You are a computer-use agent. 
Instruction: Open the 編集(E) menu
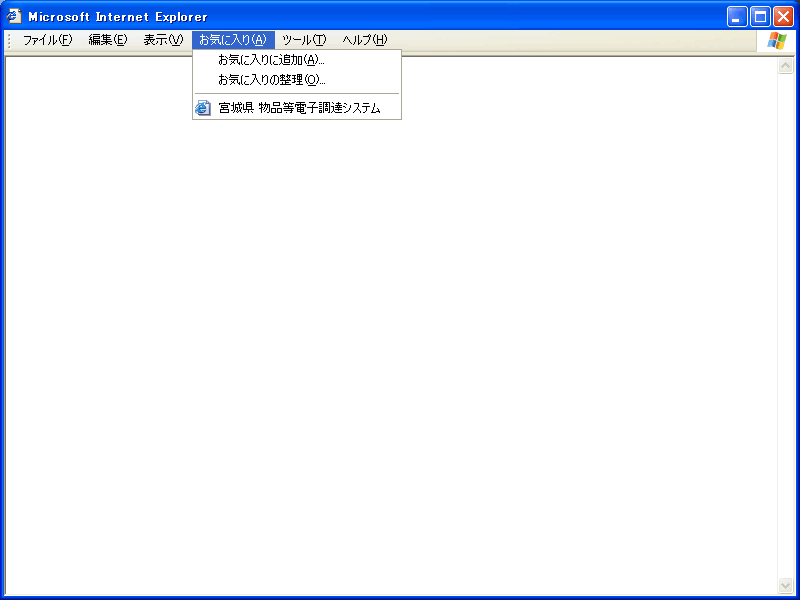click(x=108, y=40)
